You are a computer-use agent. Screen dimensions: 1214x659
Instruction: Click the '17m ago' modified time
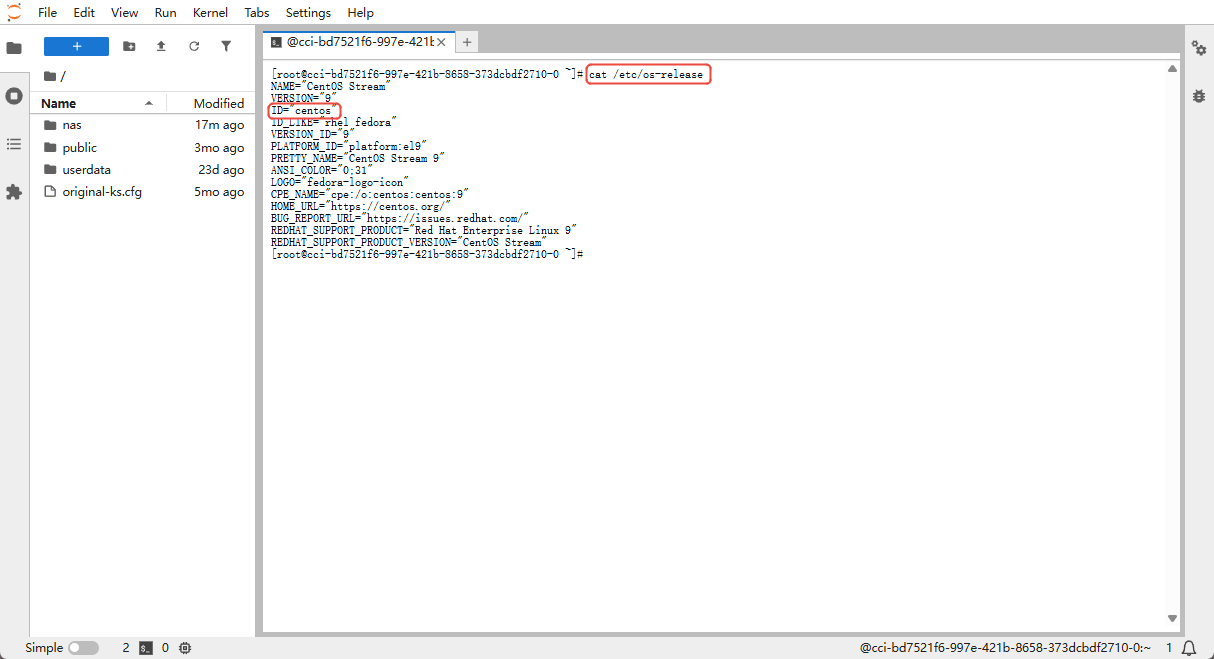(220, 125)
